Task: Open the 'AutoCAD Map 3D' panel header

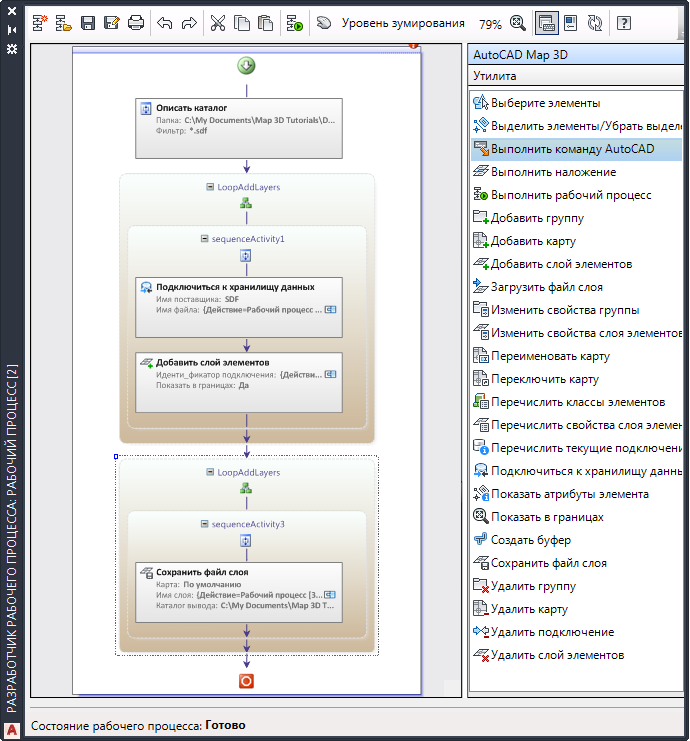Action: point(576,55)
